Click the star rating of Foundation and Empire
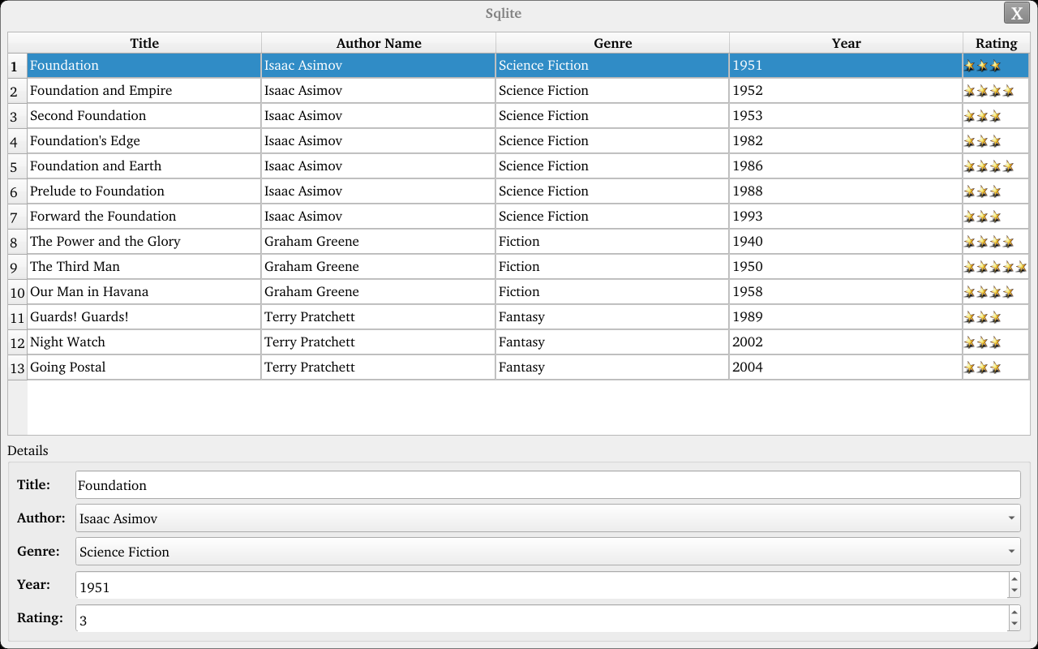Image resolution: width=1038 pixels, height=649 pixels. 989,91
